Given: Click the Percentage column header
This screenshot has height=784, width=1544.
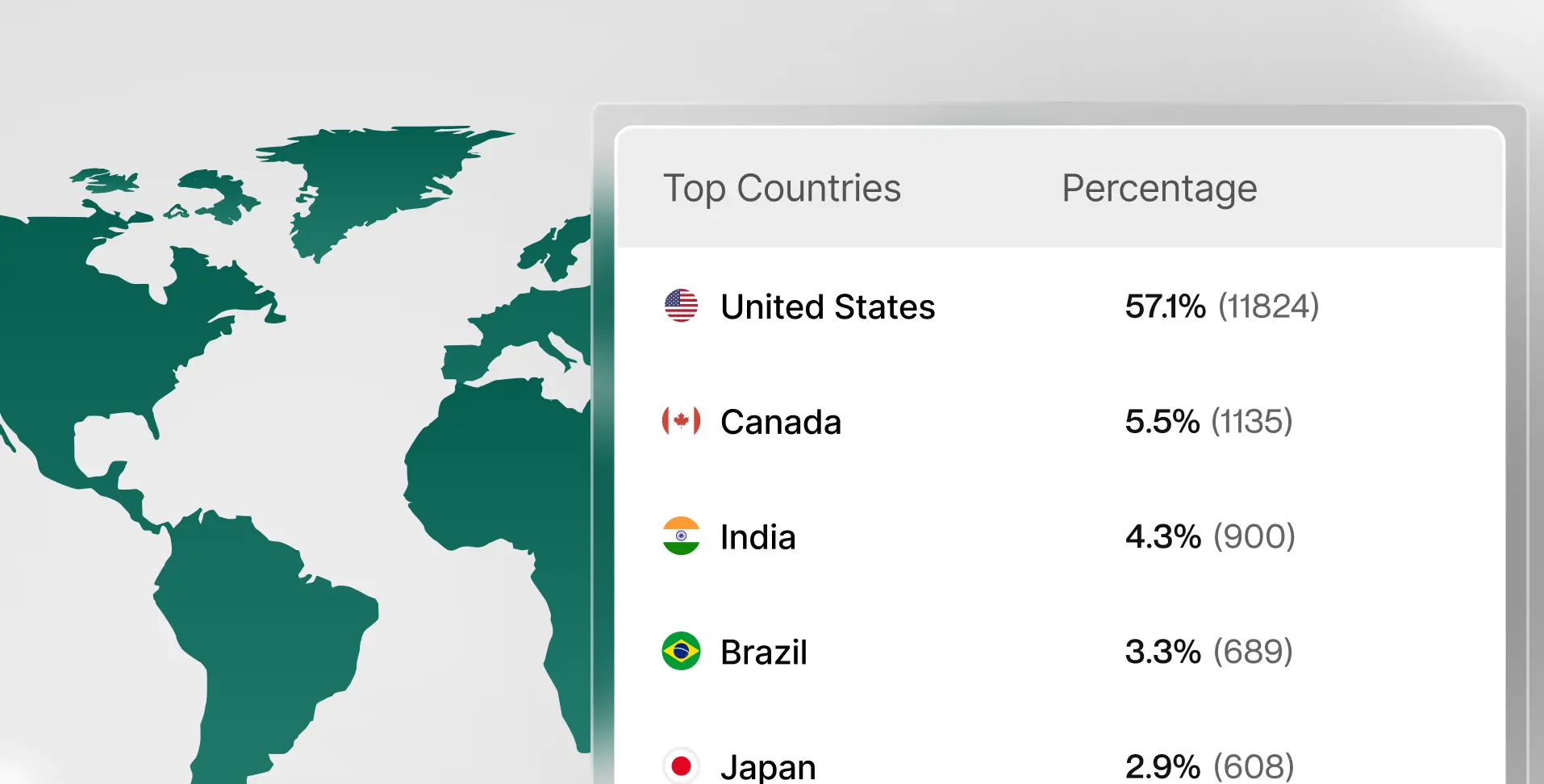Looking at the screenshot, I should (x=1159, y=188).
